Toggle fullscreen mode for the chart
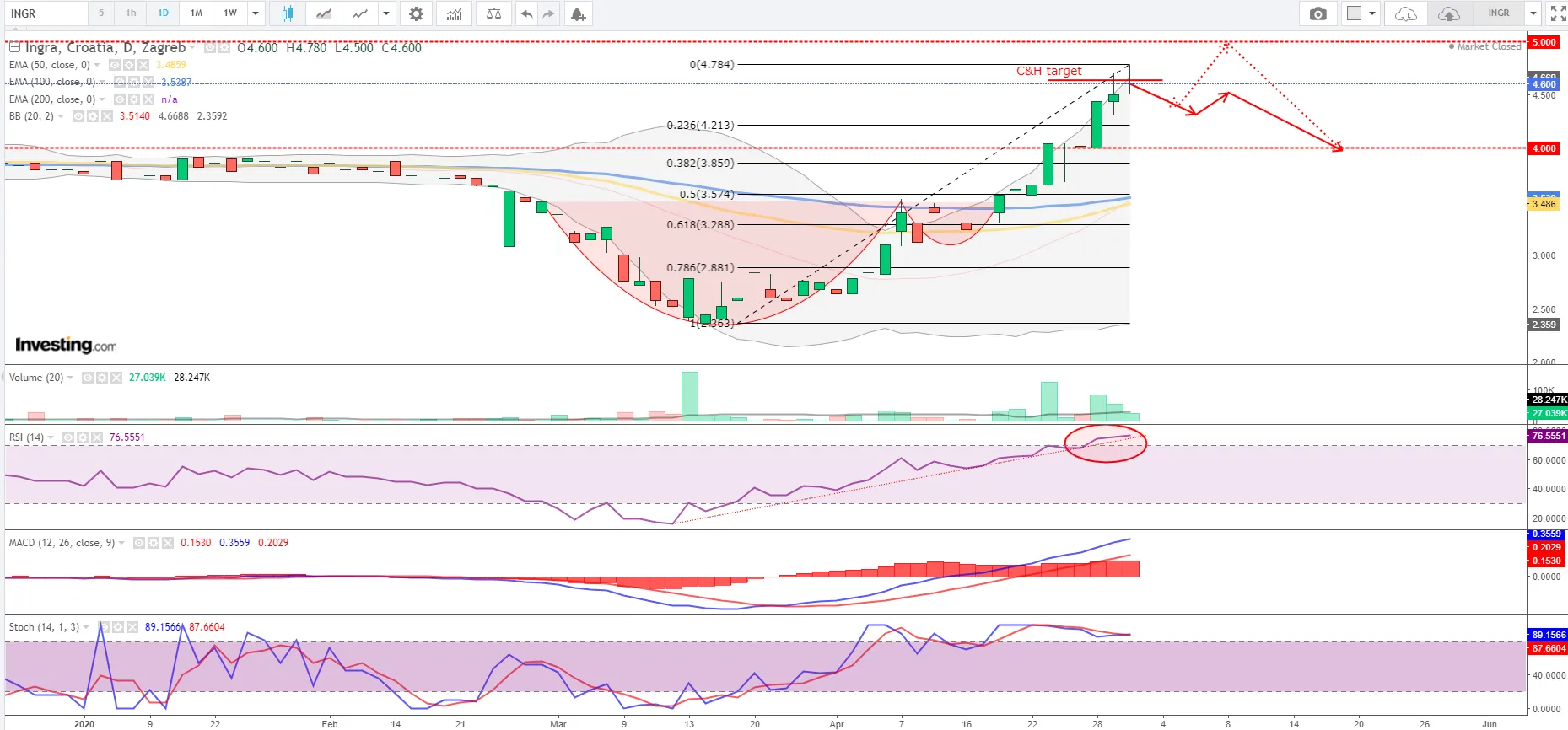Viewport: 1568px width, 730px height. tap(1558, 13)
